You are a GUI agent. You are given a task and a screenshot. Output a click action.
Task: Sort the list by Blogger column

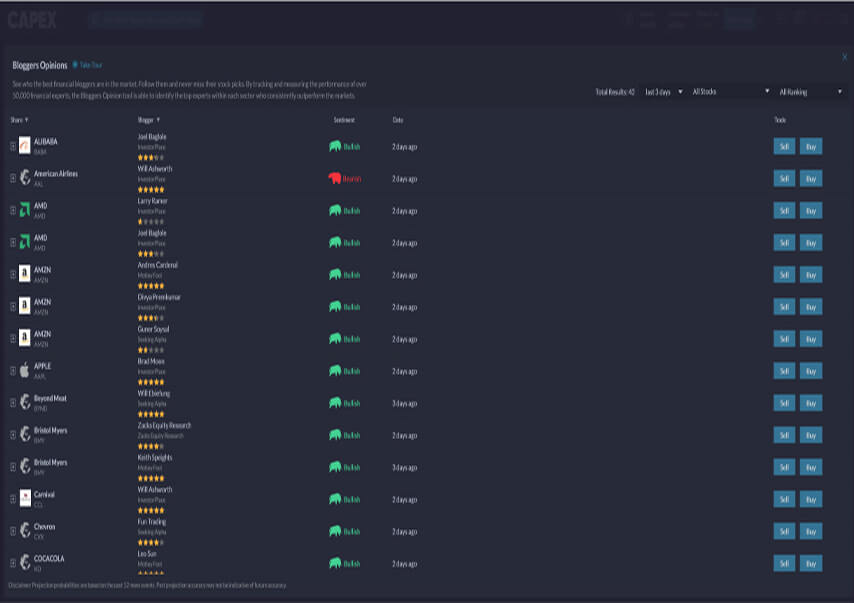[149, 120]
